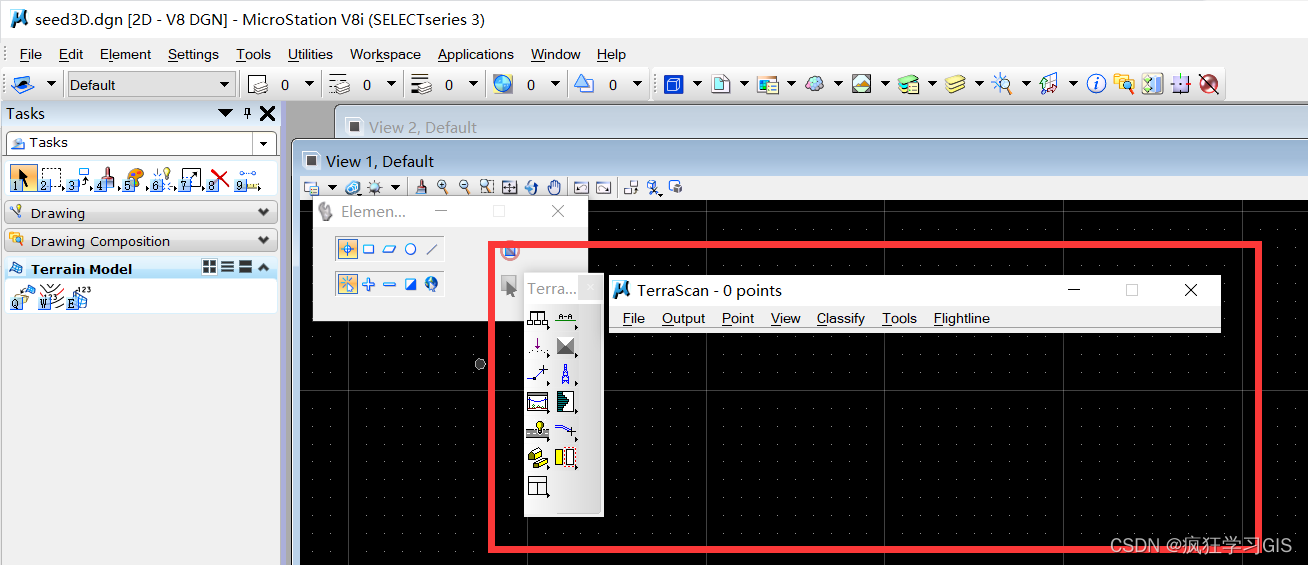Select Line method in Element Selection window
Image resolution: width=1308 pixels, height=565 pixels.
432,249
